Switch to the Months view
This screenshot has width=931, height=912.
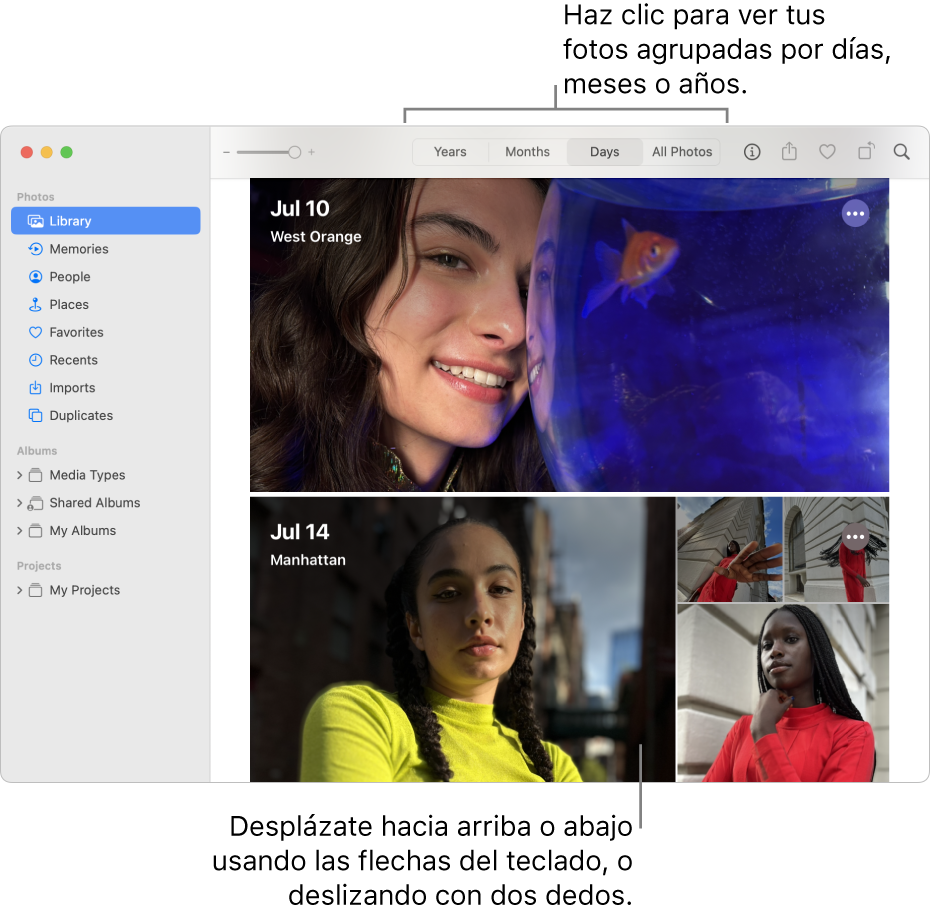[527, 152]
